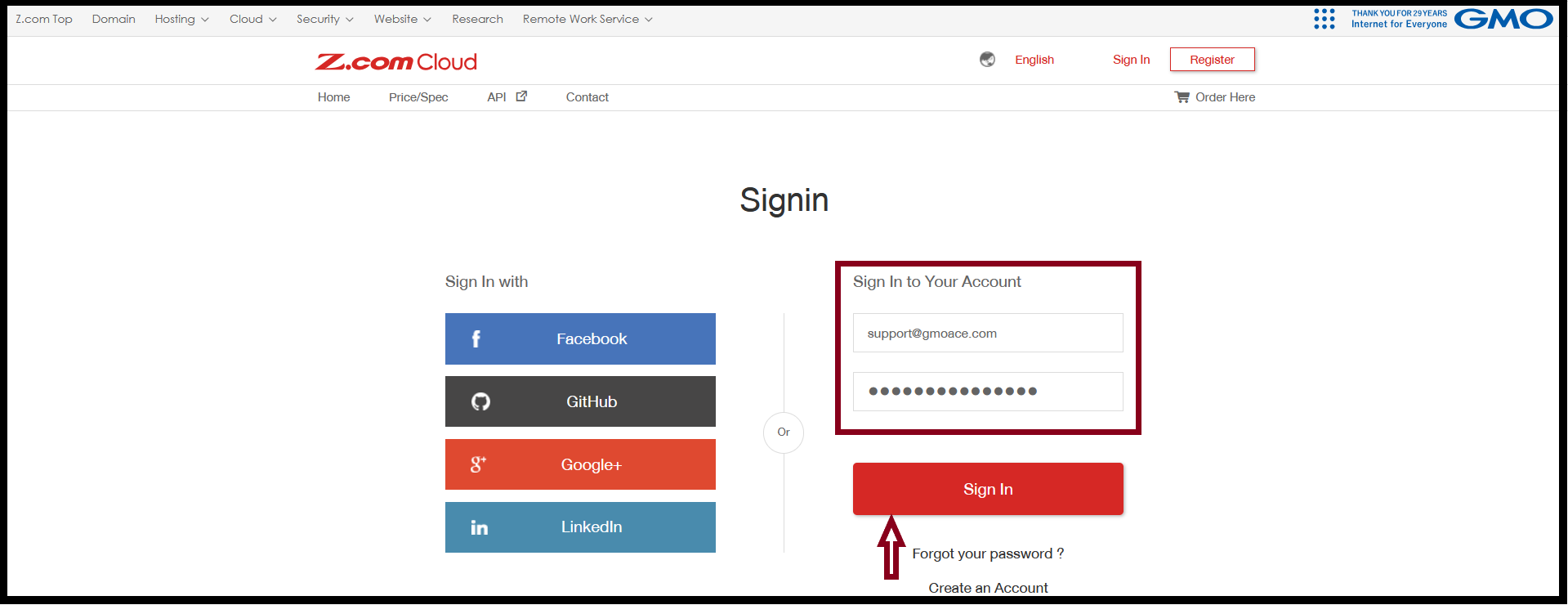
Task: Click the top Sign In link
Action: (x=1131, y=60)
